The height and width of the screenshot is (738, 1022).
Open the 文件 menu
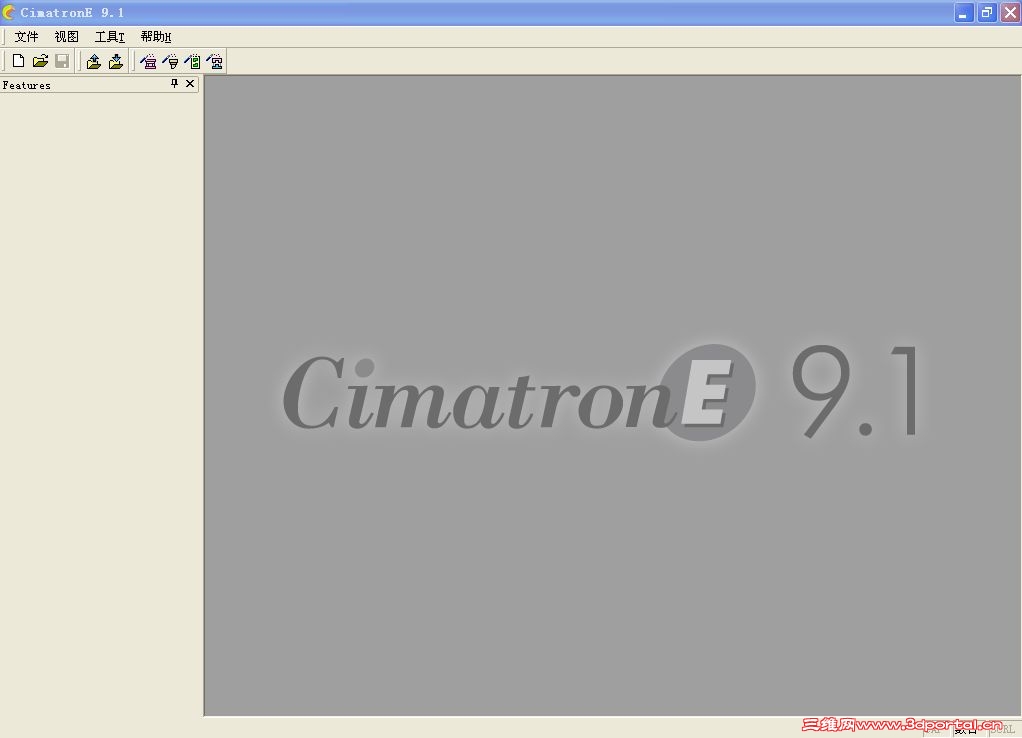click(x=26, y=37)
